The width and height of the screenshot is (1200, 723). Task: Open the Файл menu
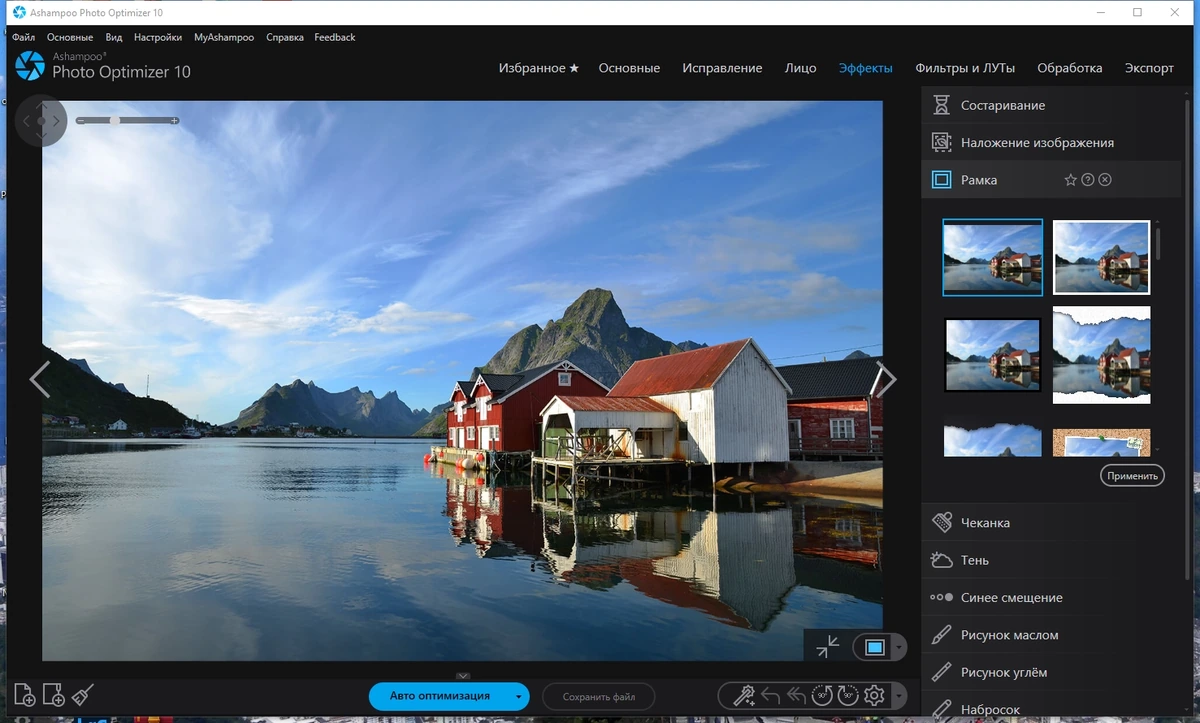[x=23, y=37]
